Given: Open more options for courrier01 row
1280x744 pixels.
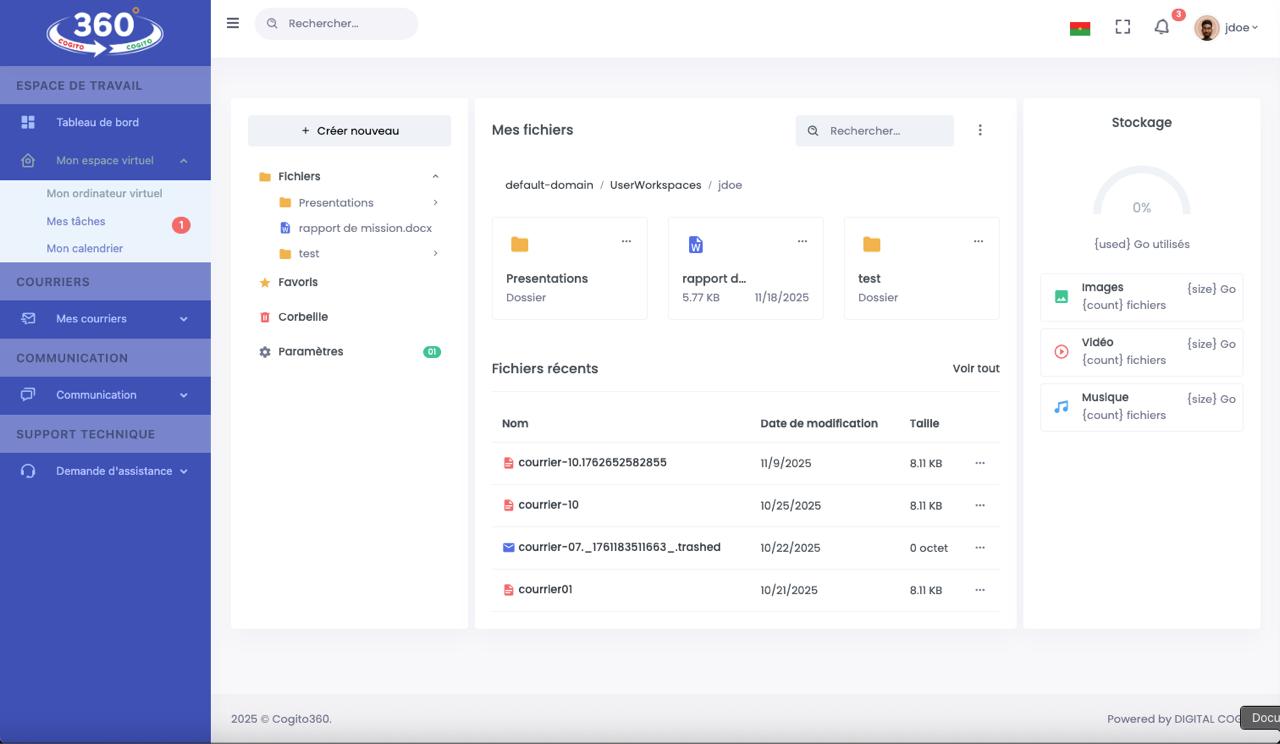Looking at the screenshot, I should (980, 590).
